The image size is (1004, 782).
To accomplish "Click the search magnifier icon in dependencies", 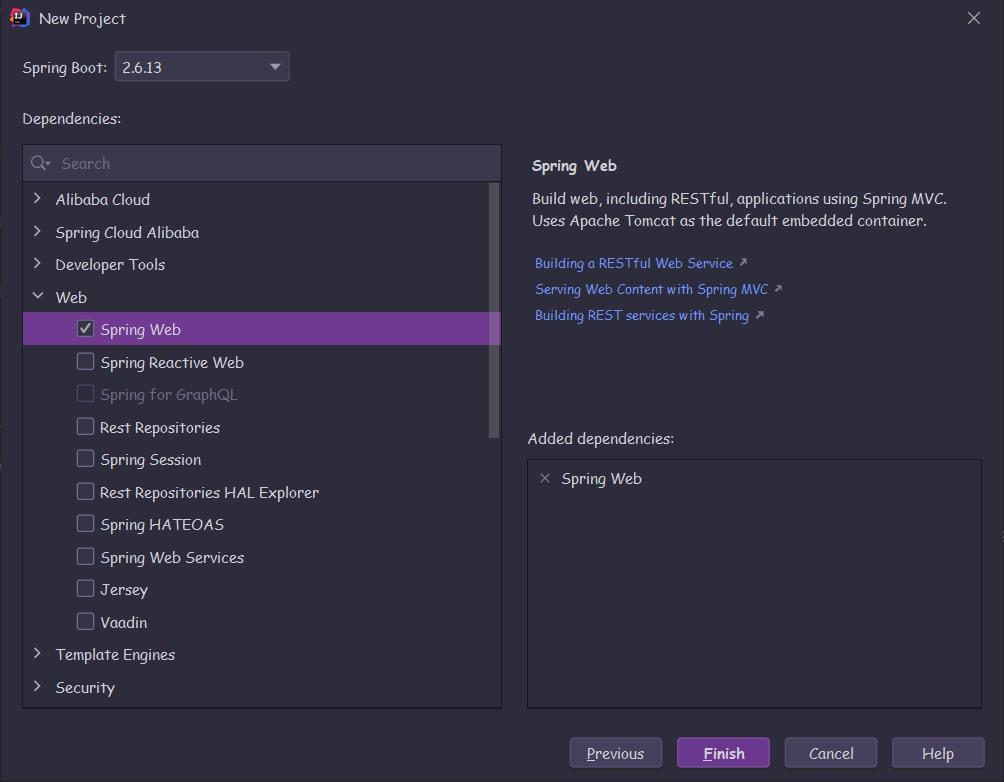I will (x=39, y=163).
